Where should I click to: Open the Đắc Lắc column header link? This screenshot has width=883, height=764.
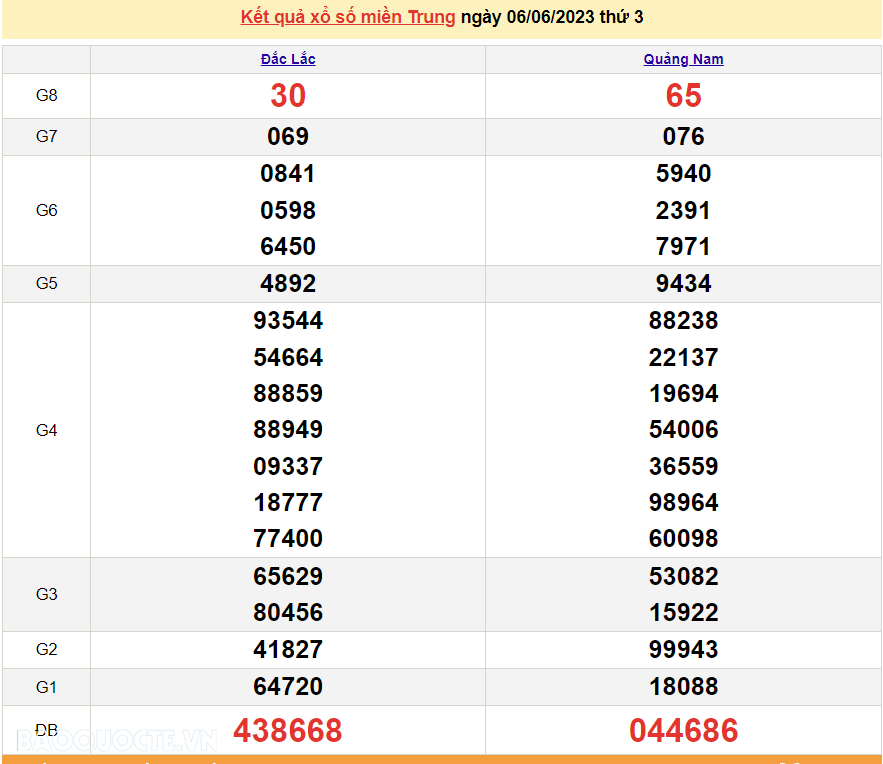(x=287, y=59)
